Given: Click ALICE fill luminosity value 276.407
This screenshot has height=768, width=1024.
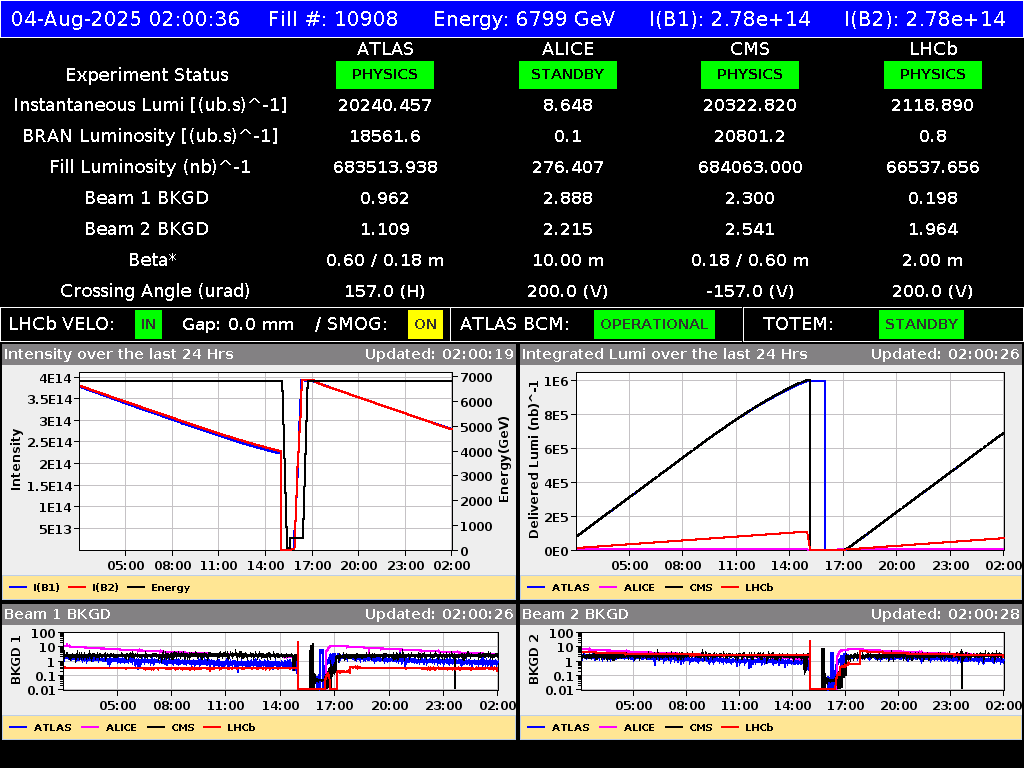Looking at the screenshot, I should click(x=568, y=167).
